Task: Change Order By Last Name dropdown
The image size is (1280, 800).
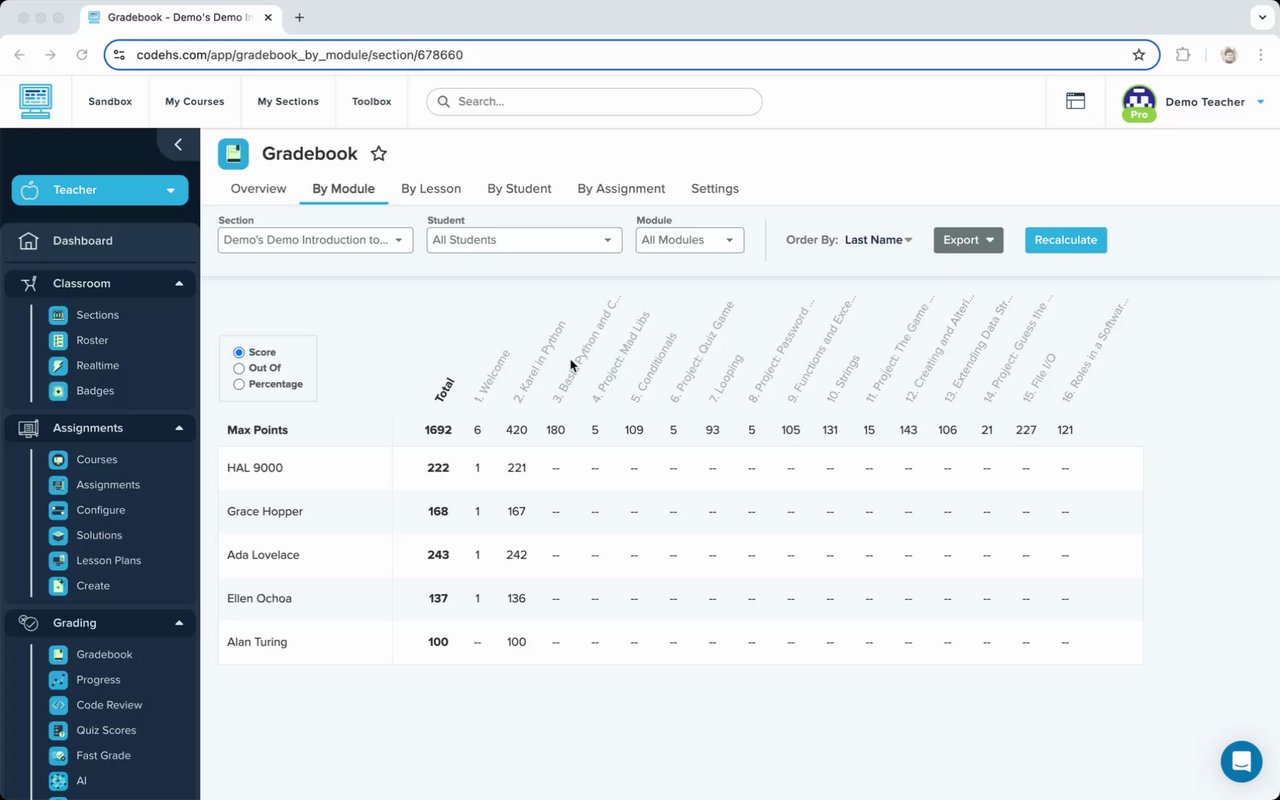Action: pyautogui.click(x=879, y=240)
